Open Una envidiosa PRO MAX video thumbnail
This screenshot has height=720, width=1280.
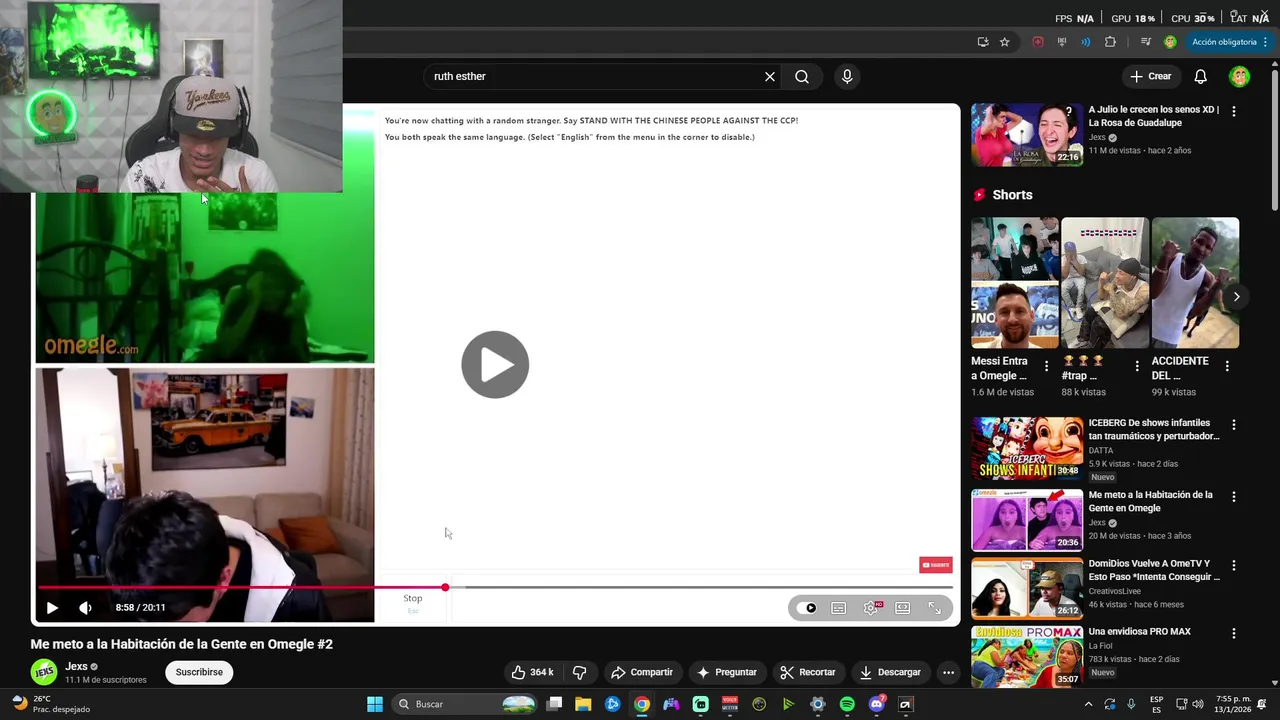[x=1027, y=656]
